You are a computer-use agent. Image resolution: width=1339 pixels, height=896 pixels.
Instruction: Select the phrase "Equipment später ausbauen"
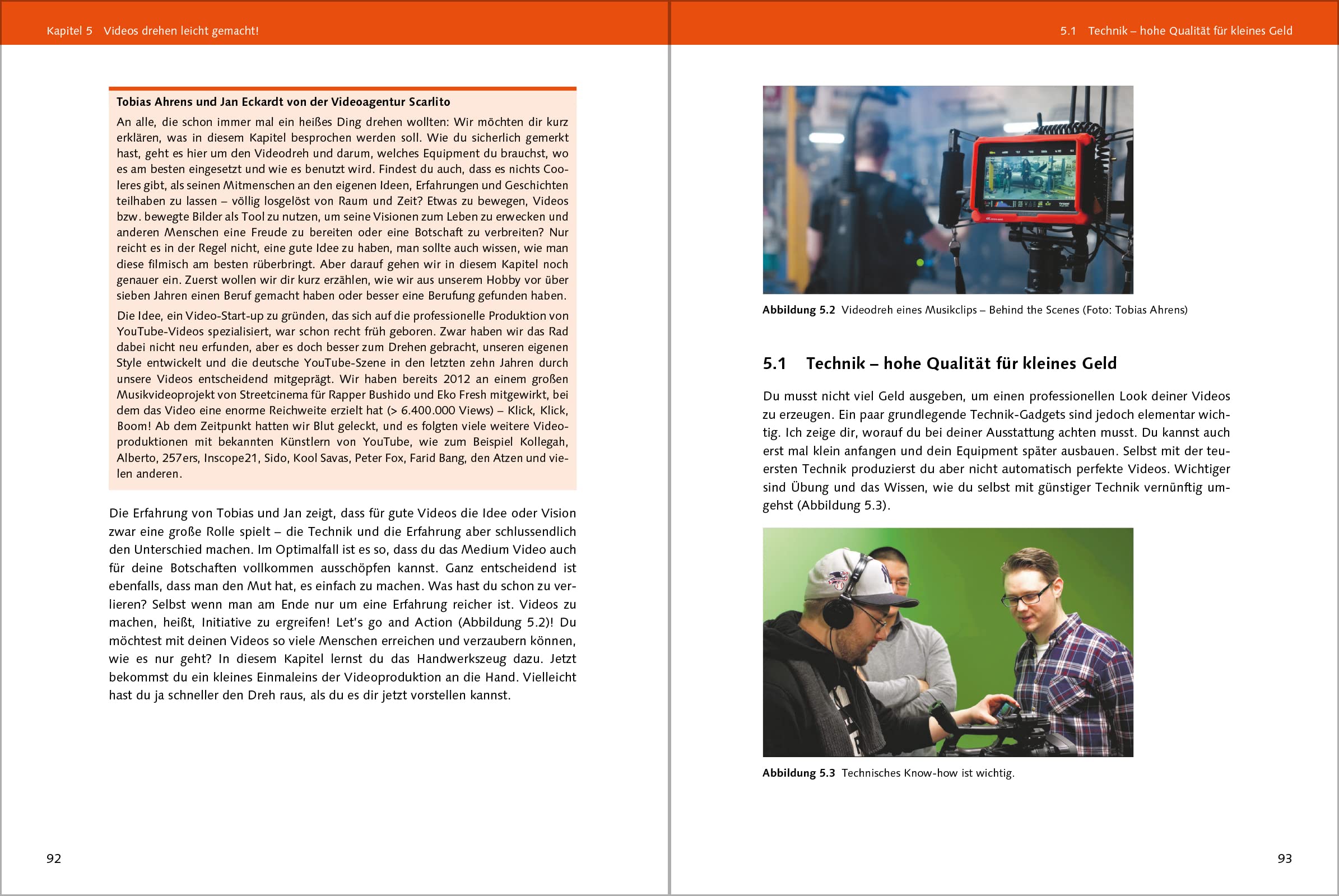[1036, 451]
